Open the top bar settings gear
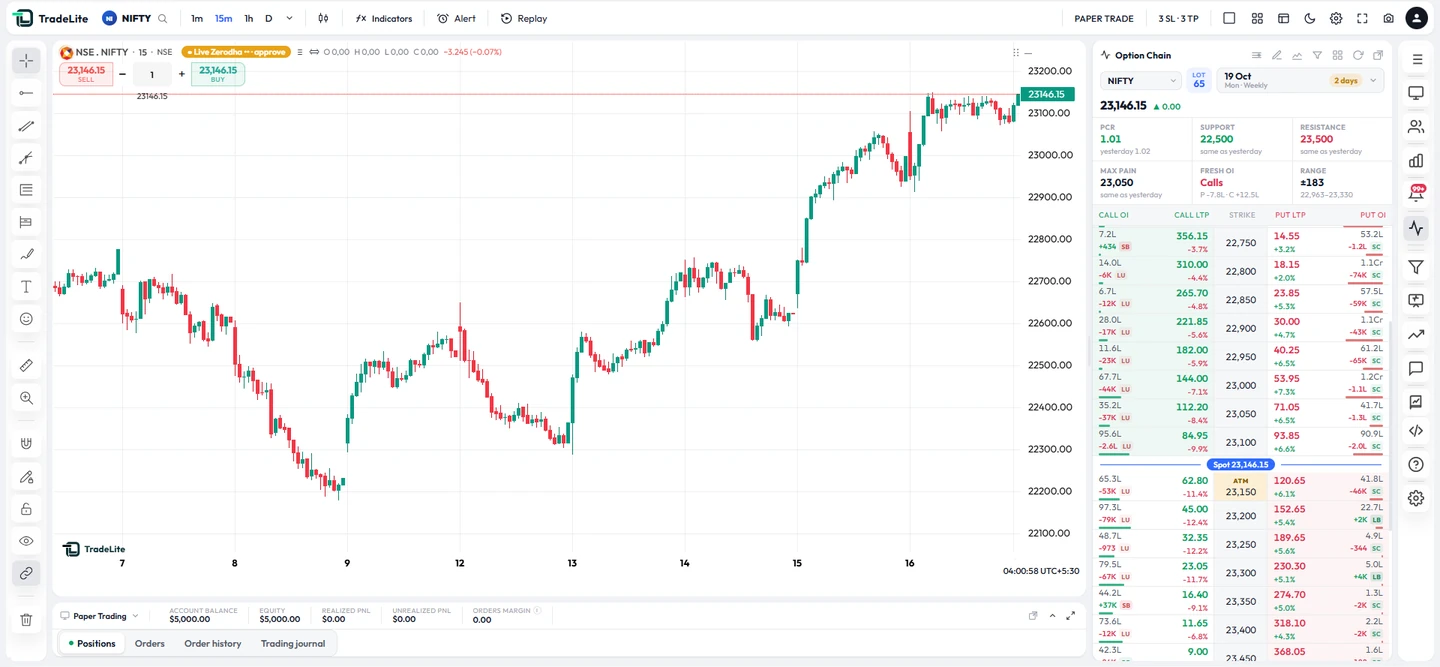The width and height of the screenshot is (1440, 667). coord(1336,18)
